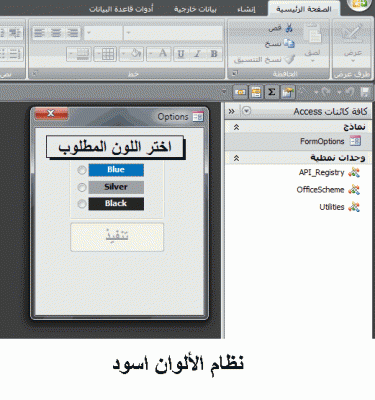The width and height of the screenshot is (375, 400).
Task: Apply the font color A button
Action: [163, 54]
